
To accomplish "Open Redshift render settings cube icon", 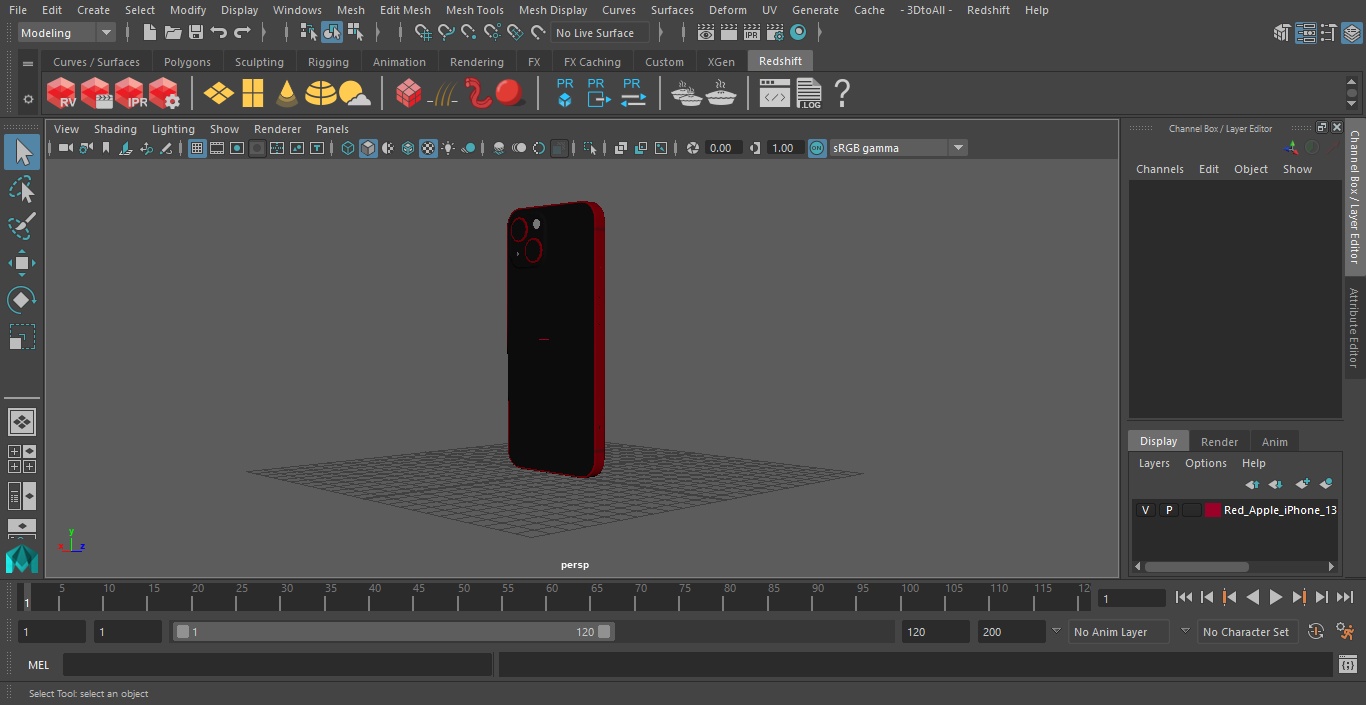I will tap(164, 94).
